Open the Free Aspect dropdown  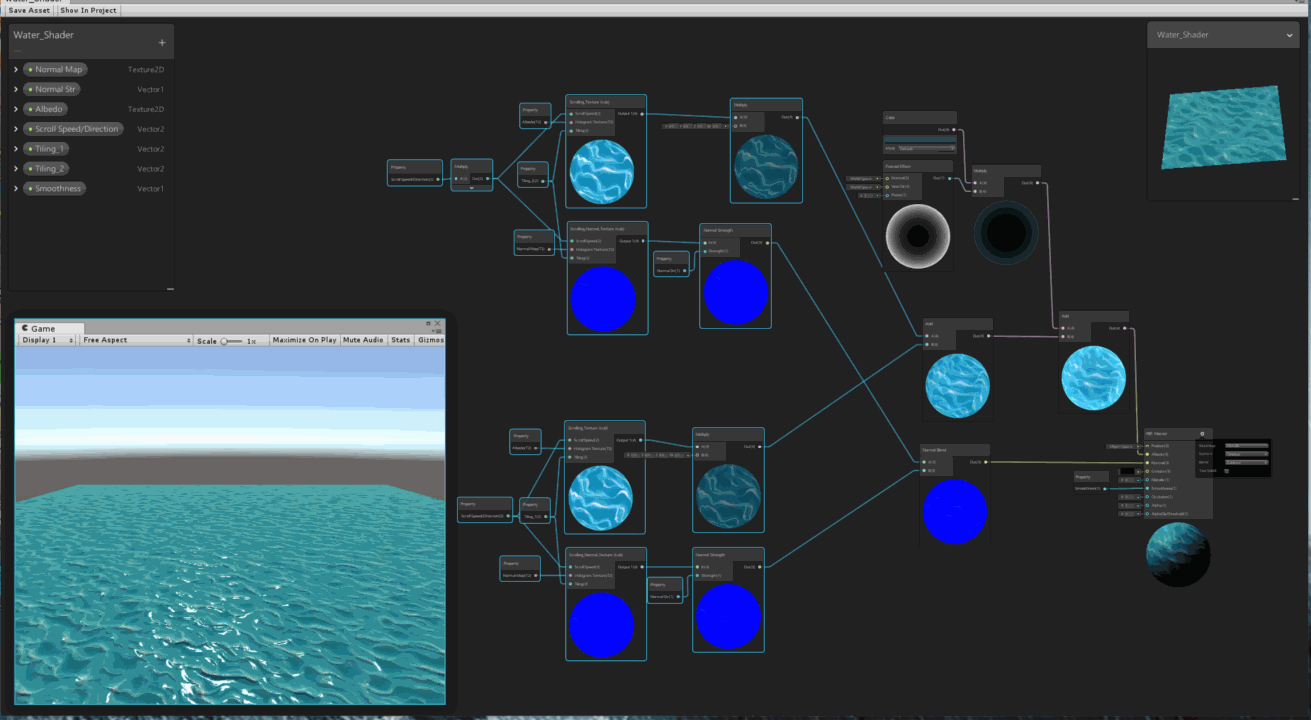pyautogui.click(x=135, y=340)
